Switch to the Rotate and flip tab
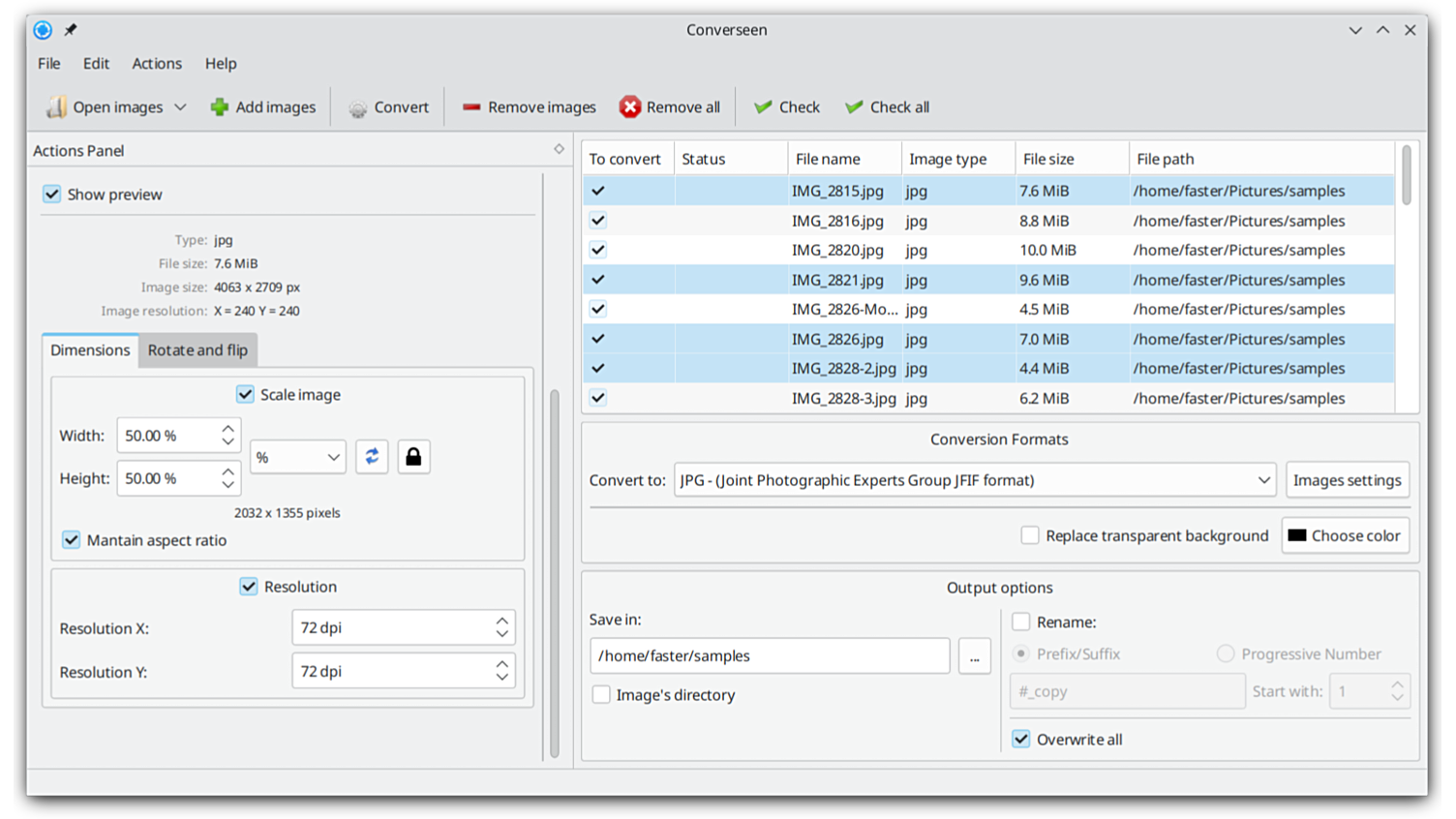The height and width of the screenshot is (819, 1456). tap(197, 350)
